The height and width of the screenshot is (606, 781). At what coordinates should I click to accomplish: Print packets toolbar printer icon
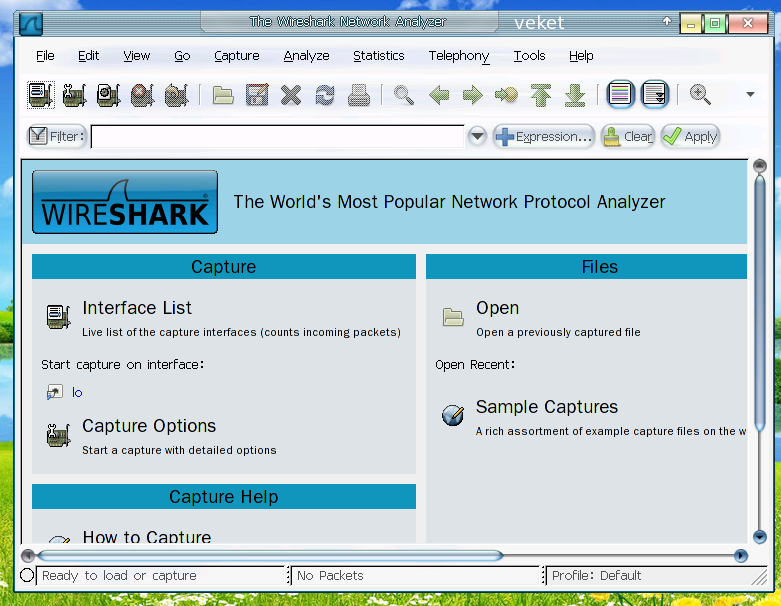(359, 95)
